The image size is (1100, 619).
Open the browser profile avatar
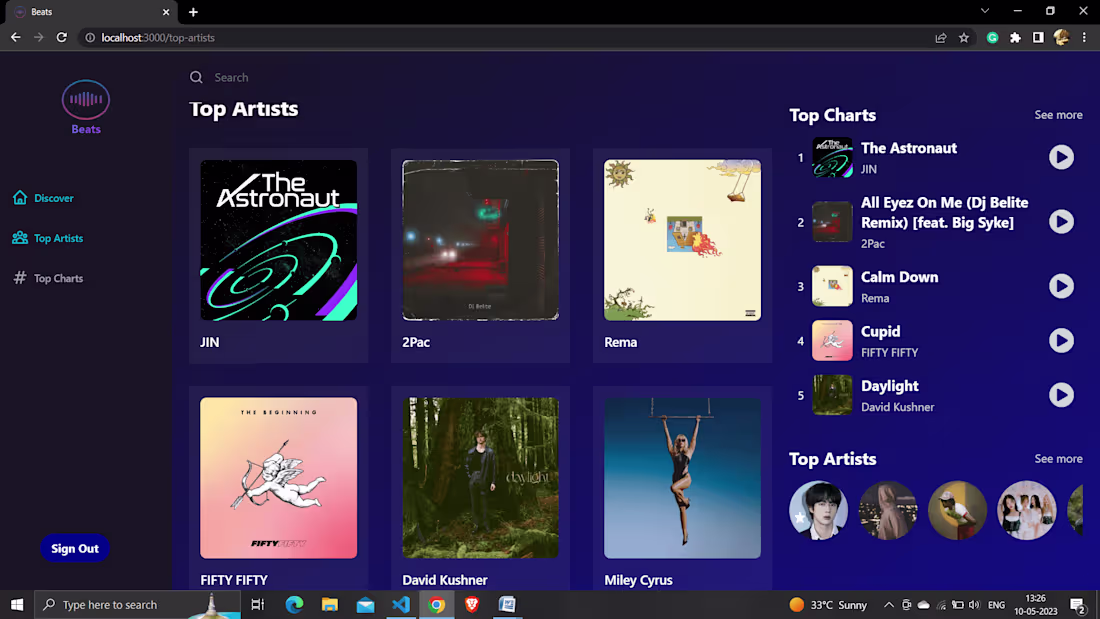(x=1061, y=37)
